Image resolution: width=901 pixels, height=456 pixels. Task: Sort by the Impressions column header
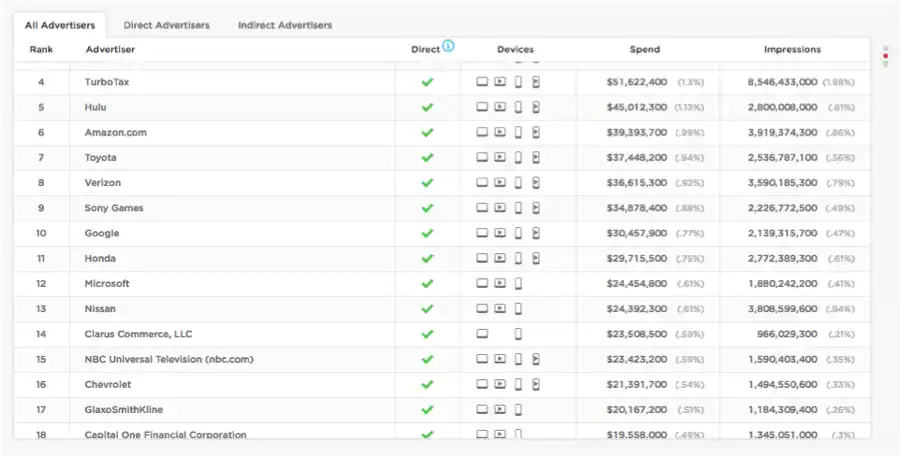pyautogui.click(x=792, y=49)
